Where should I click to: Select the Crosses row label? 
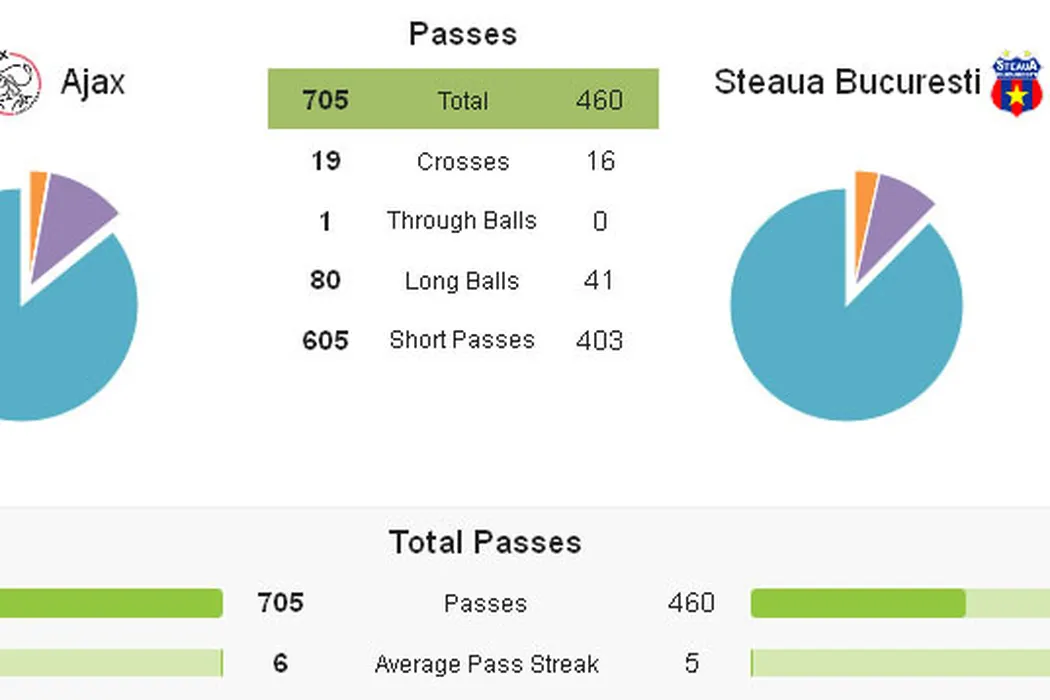pyautogui.click(x=462, y=162)
